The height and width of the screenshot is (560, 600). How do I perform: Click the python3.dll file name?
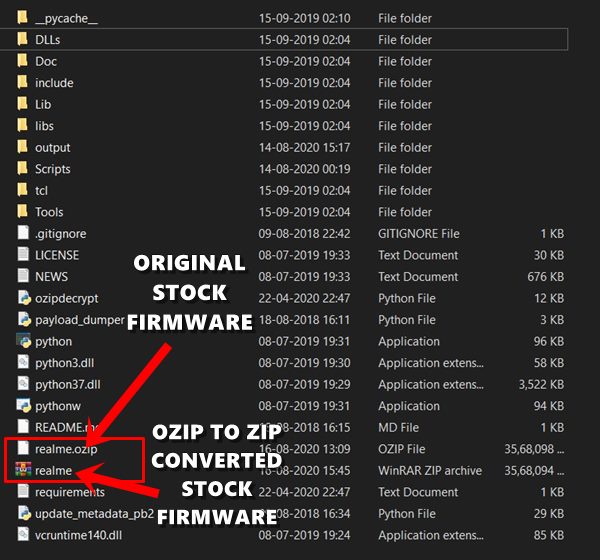pos(64,363)
